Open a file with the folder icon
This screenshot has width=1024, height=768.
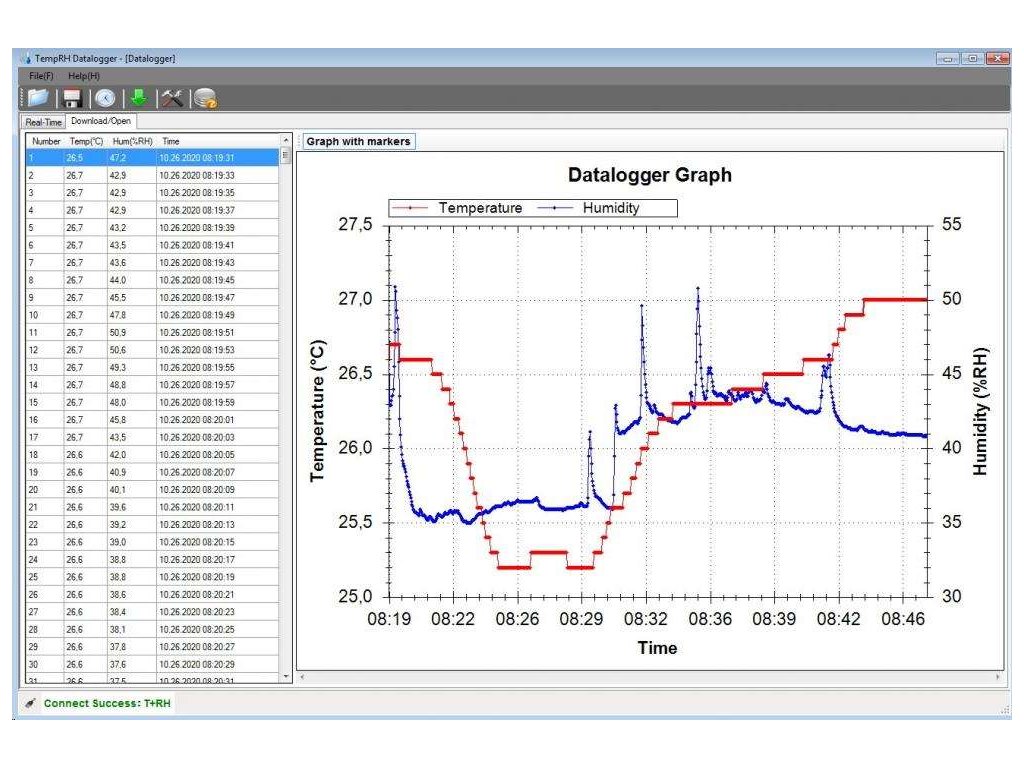[x=37, y=98]
